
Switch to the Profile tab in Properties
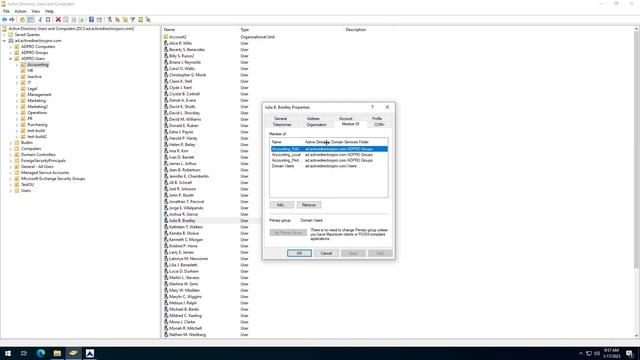377,118
